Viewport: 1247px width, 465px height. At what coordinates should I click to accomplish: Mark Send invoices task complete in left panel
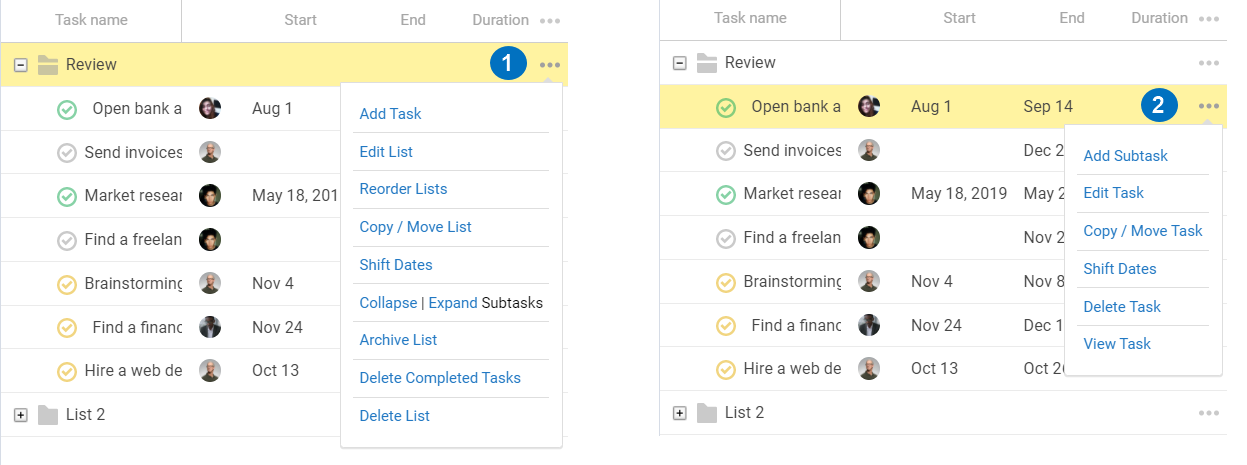[x=67, y=153]
